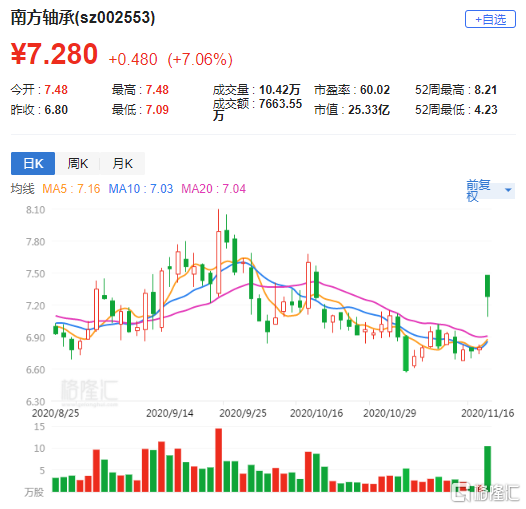The width and height of the screenshot is (526, 509).
Task: Click the 52周最低 value 4.23
Action: tap(485, 110)
